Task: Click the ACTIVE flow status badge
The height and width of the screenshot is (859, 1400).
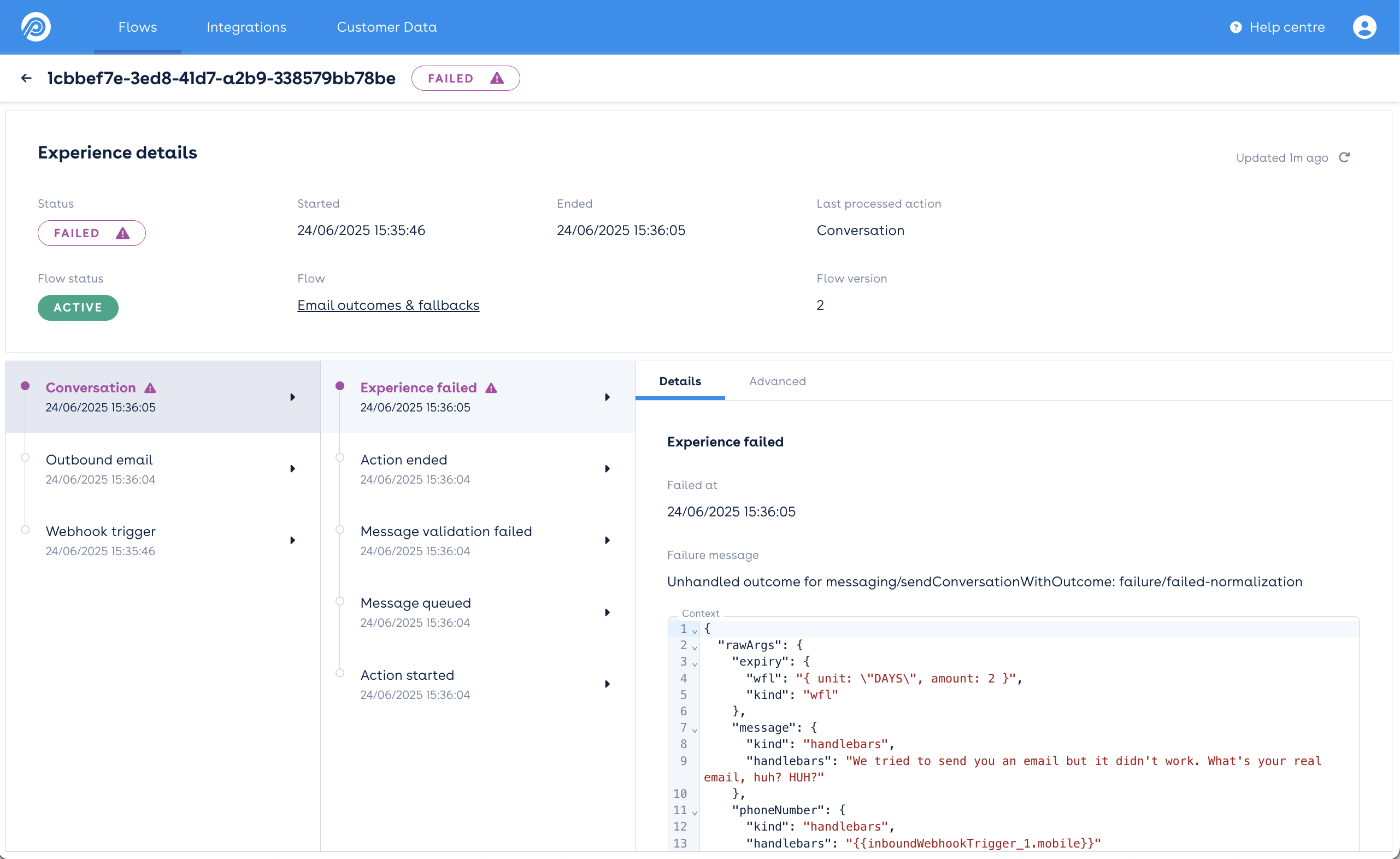Action: [x=78, y=307]
